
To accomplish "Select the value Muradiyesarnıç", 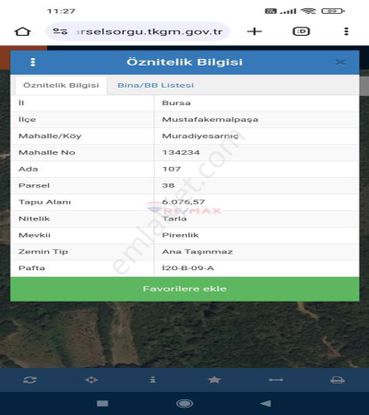I will tap(200, 136).
